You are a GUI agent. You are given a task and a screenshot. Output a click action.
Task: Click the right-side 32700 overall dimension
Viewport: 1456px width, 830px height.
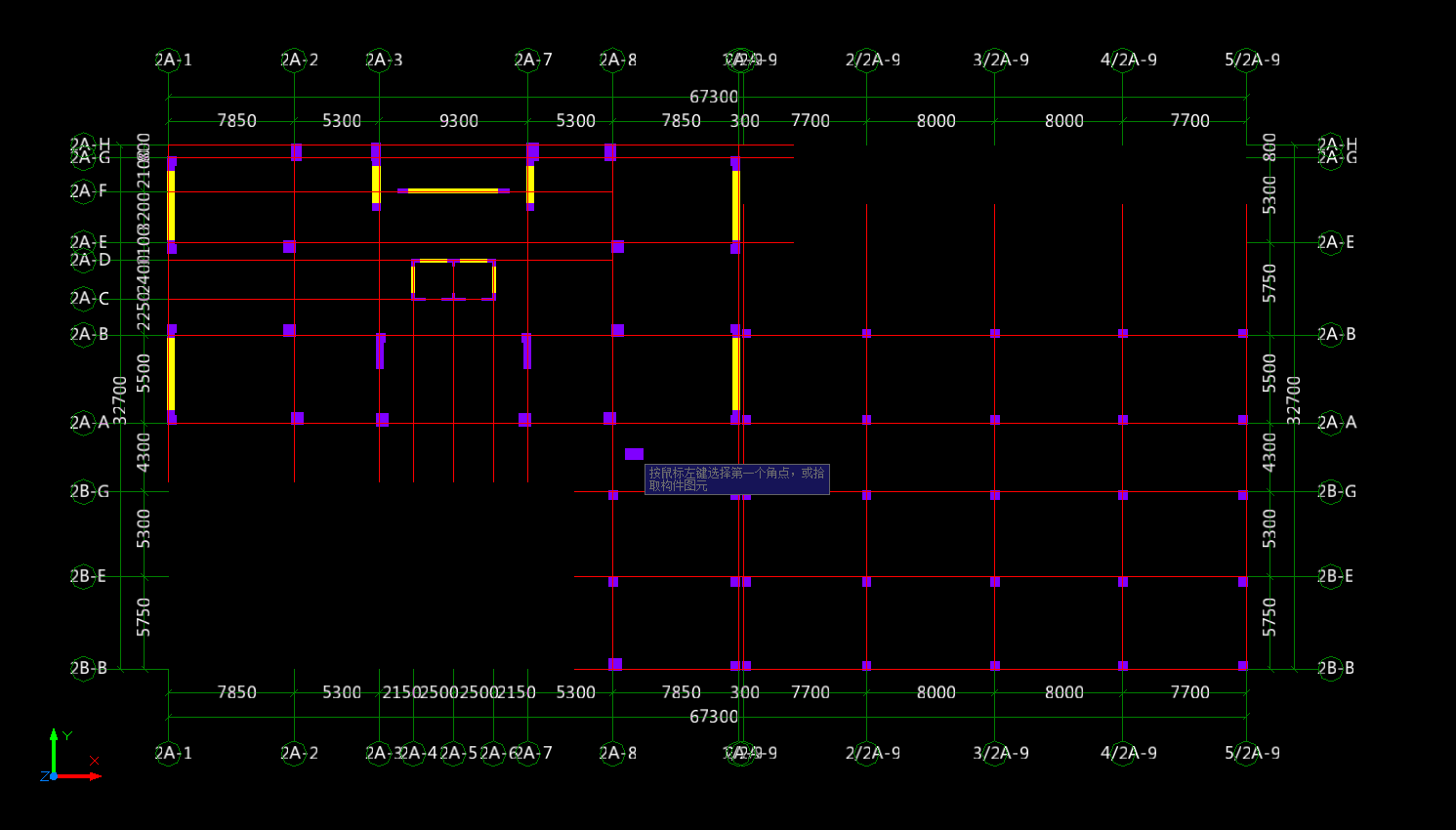(1294, 400)
